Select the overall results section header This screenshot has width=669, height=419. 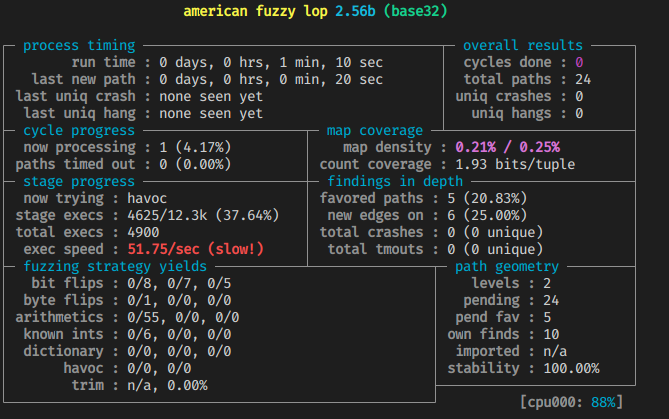click(x=523, y=45)
